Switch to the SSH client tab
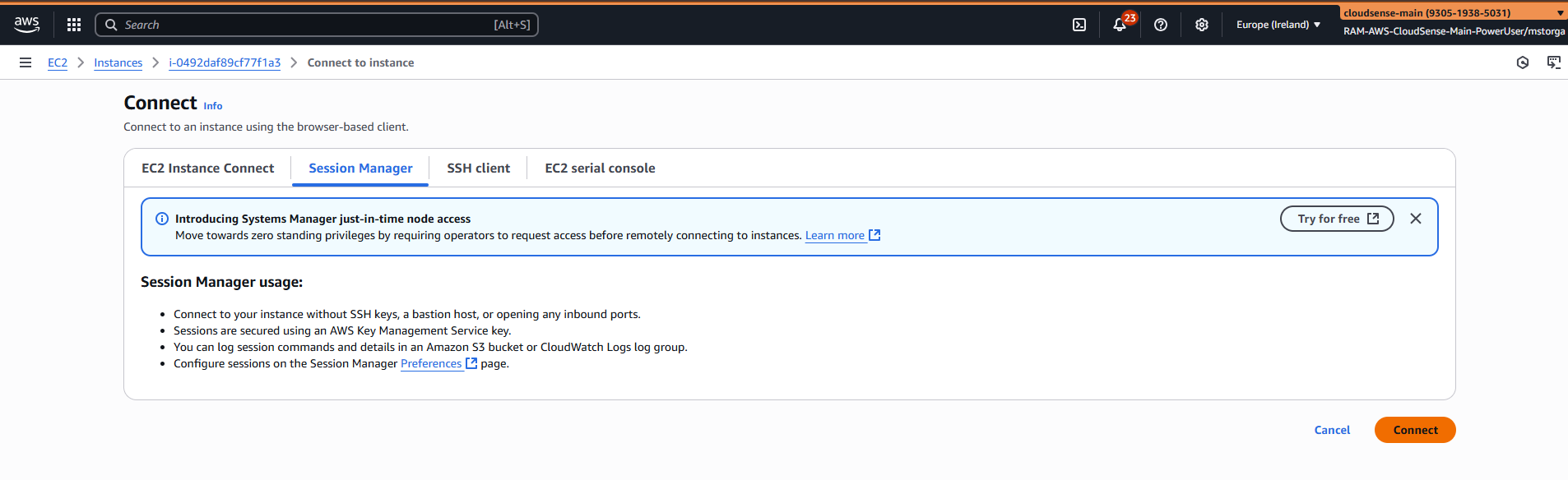The height and width of the screenshot is (480, 1568). (x=478, y=168)
